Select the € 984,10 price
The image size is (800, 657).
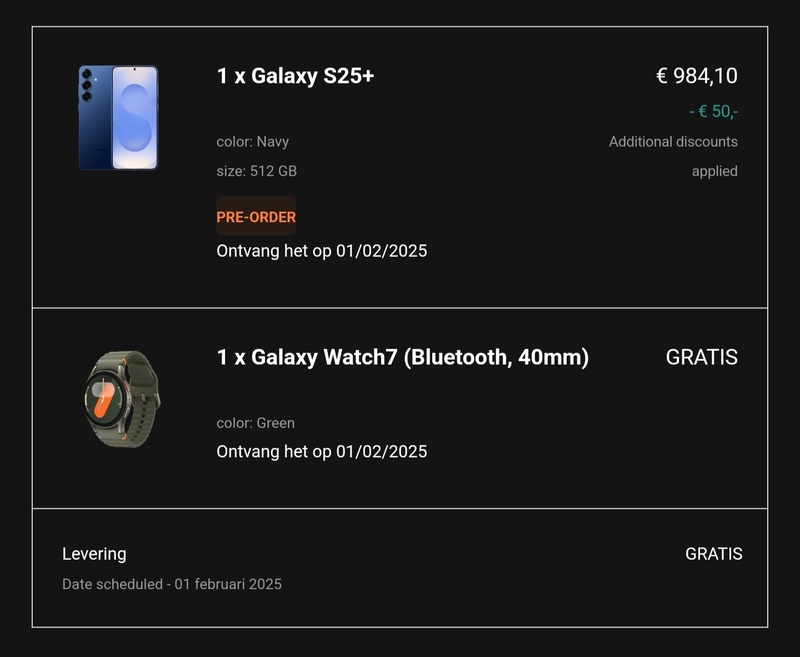696,76
